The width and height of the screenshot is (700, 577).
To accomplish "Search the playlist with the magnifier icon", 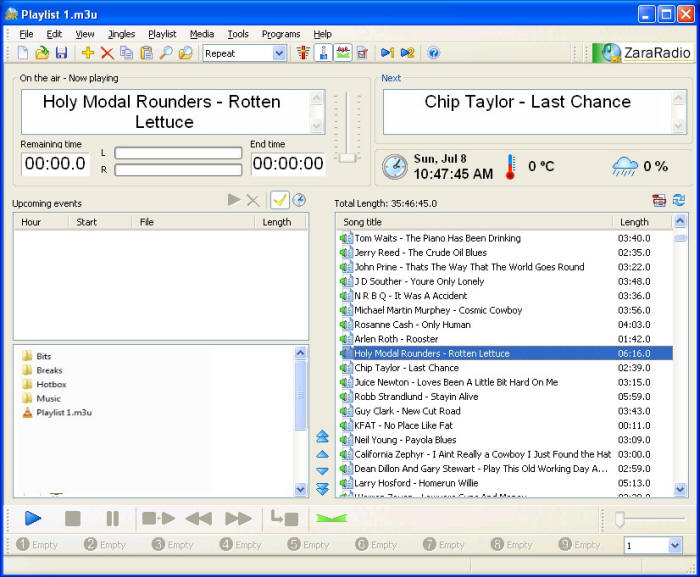I will [x=166, y=53].
